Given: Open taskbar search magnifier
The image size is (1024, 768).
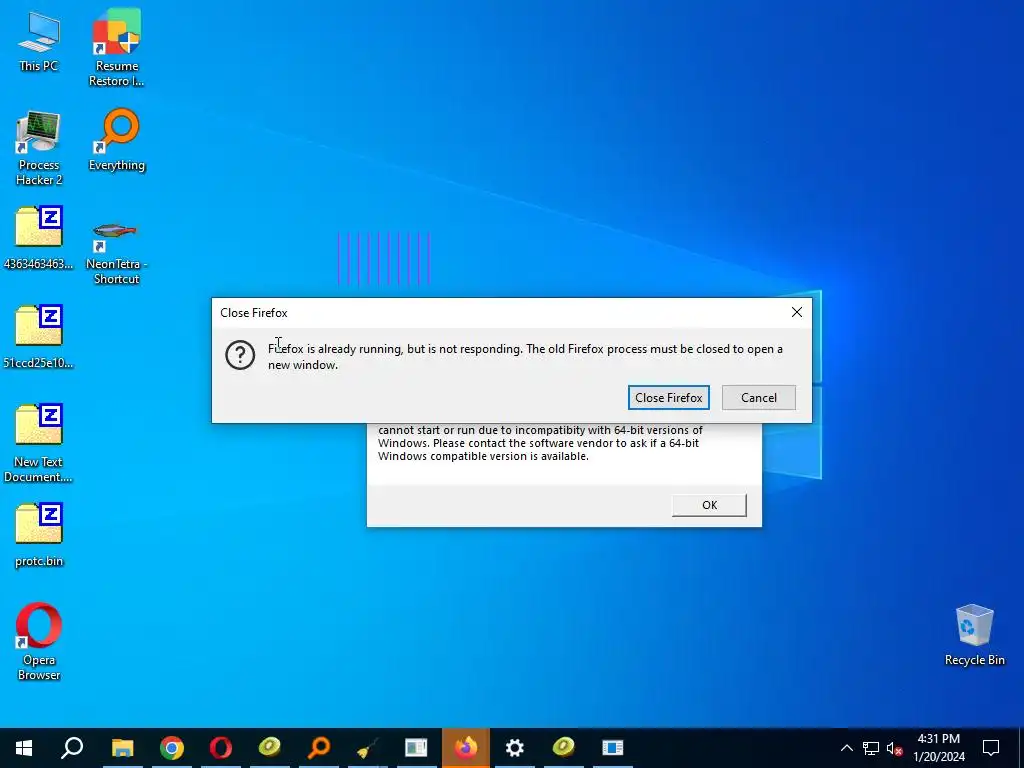Looking at the screenshot, I should [72, 748].
